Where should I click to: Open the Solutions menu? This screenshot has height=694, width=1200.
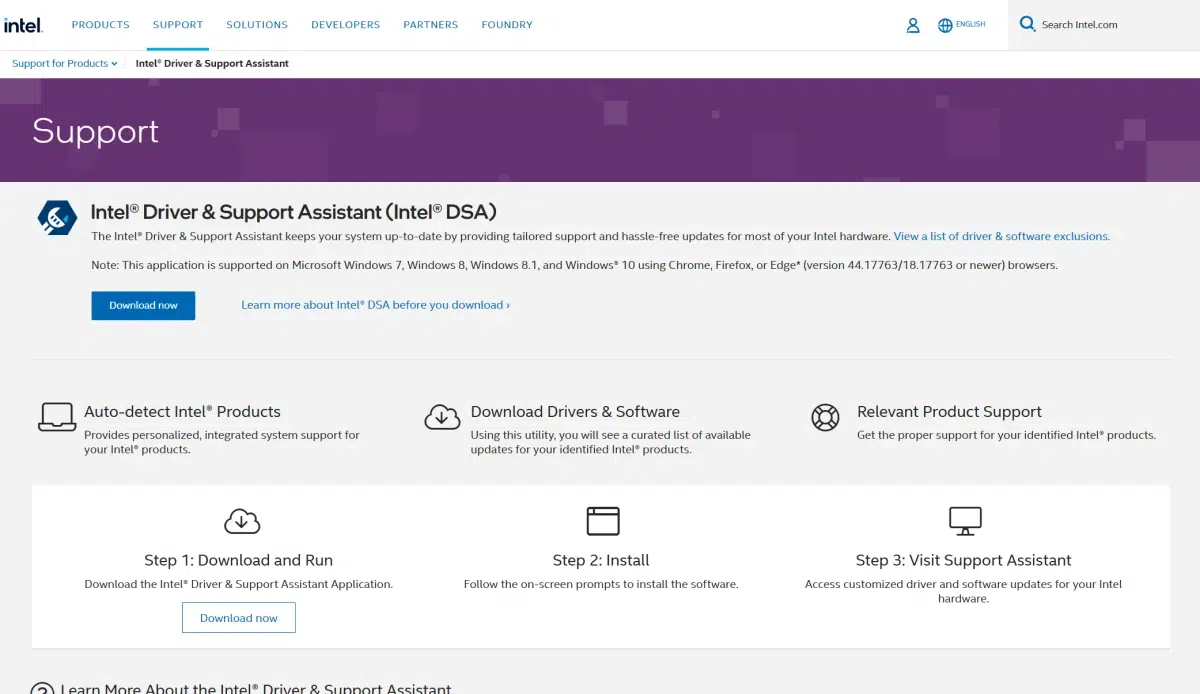pos(257,25)
